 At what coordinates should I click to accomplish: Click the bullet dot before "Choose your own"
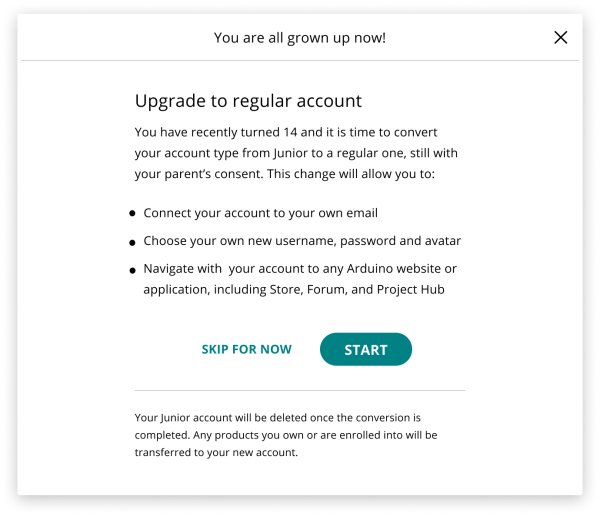click(133, 242)
